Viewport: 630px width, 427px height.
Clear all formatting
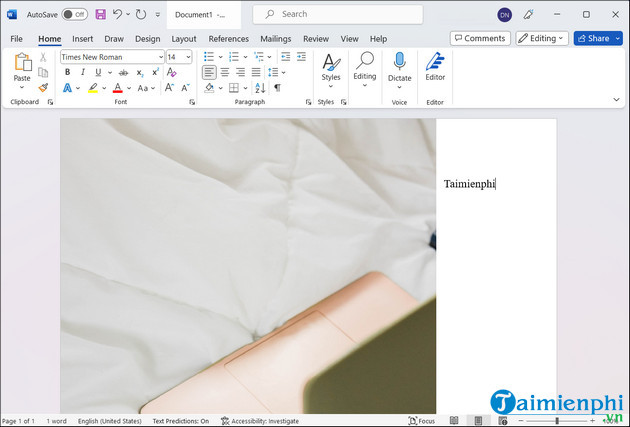(172, 72)
